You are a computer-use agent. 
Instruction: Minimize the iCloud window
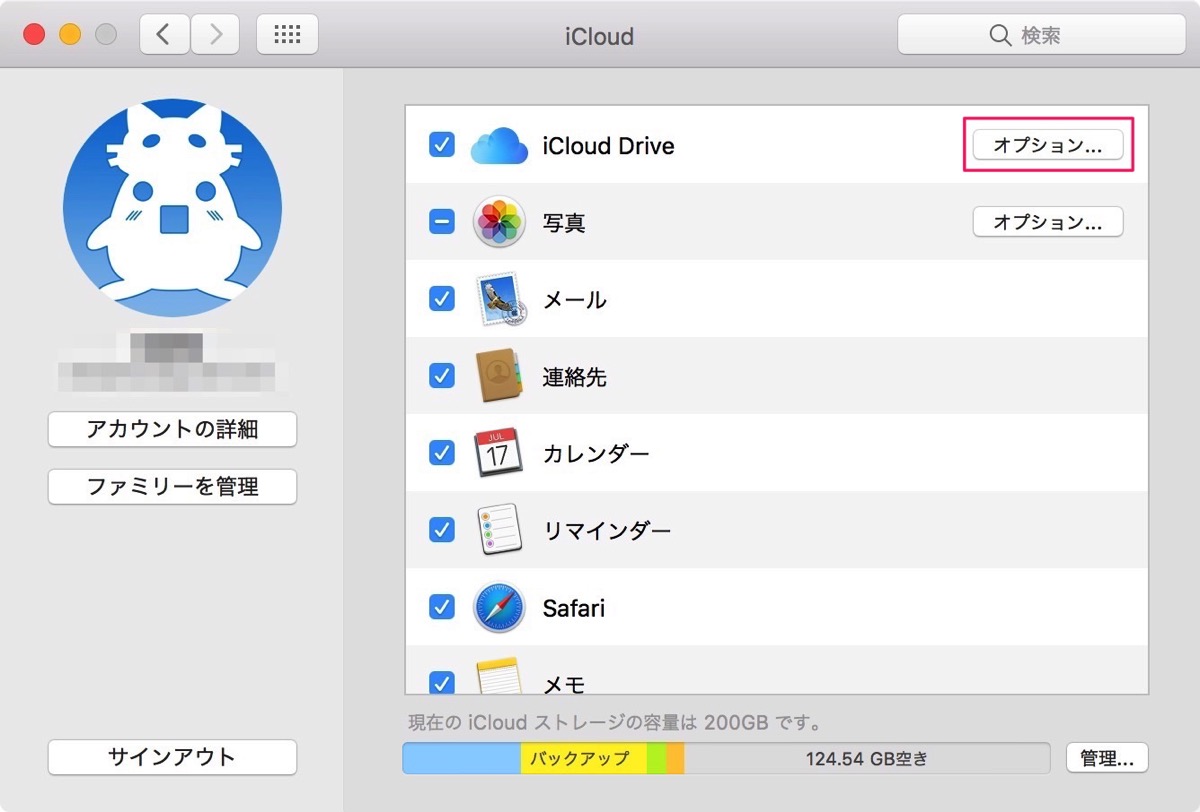pos(70,35)
